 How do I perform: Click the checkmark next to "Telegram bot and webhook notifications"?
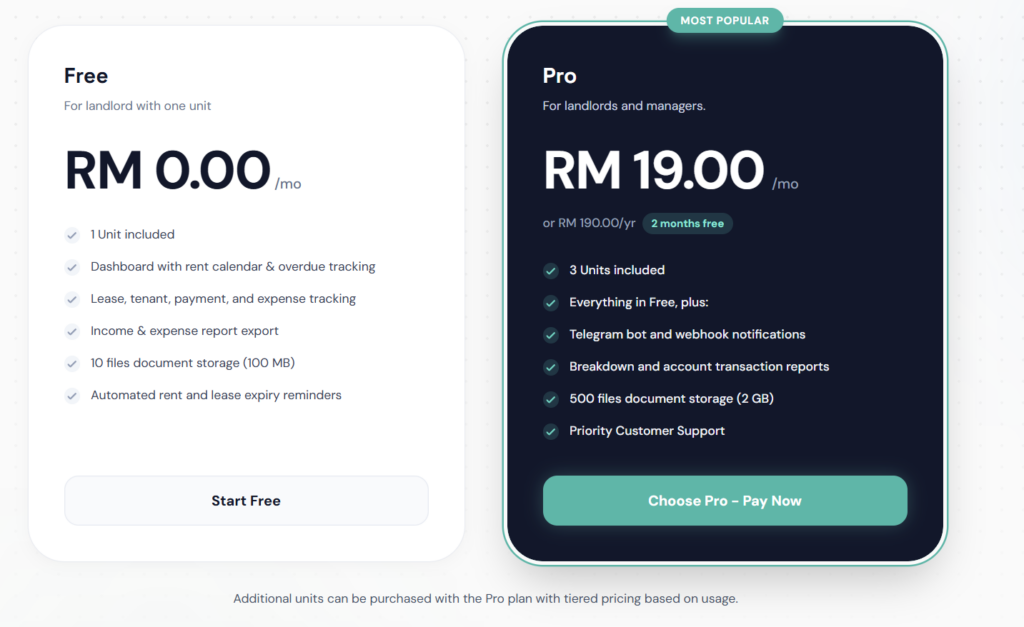pos(550,335)
